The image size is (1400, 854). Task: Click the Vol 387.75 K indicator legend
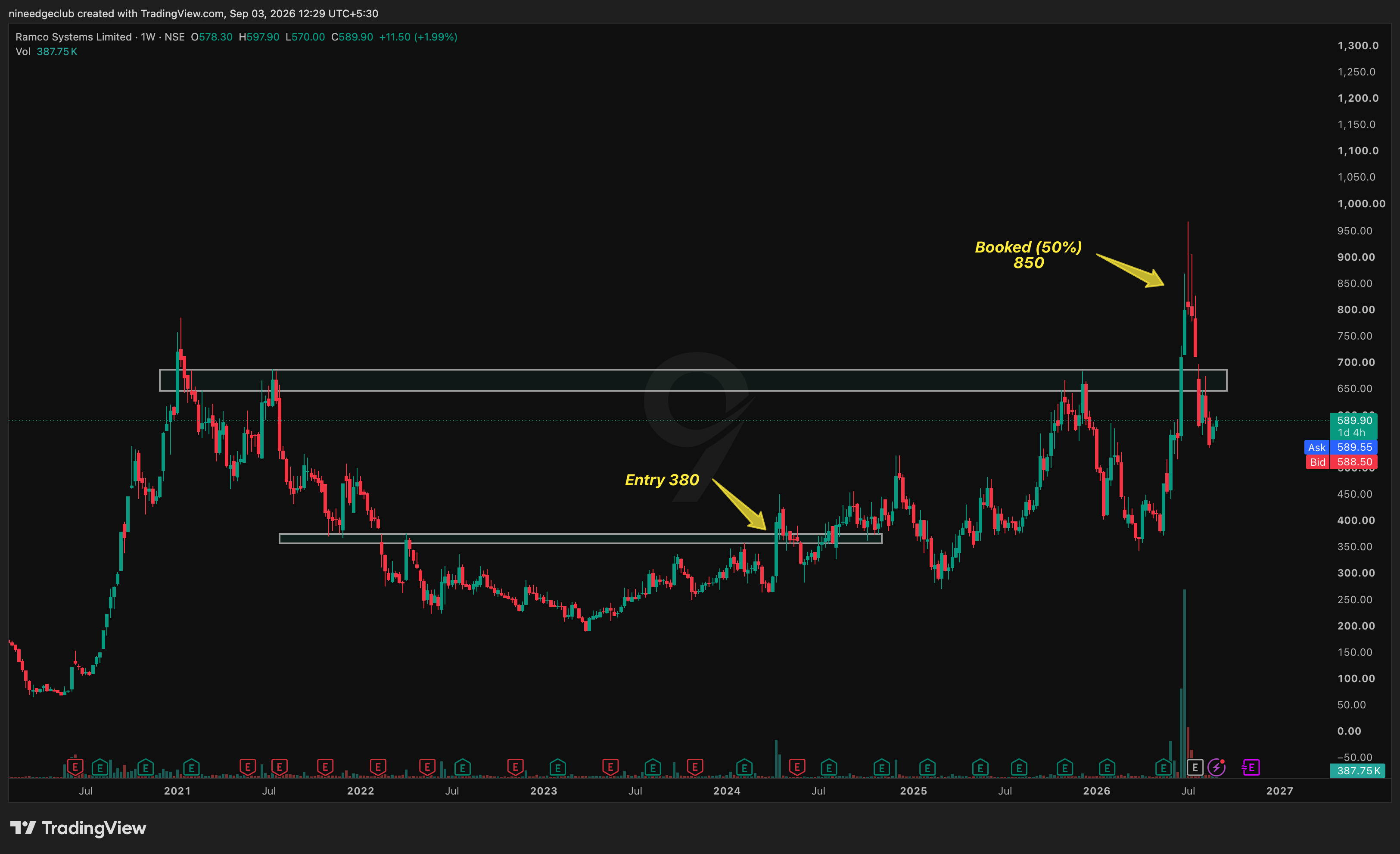(47, 52)
